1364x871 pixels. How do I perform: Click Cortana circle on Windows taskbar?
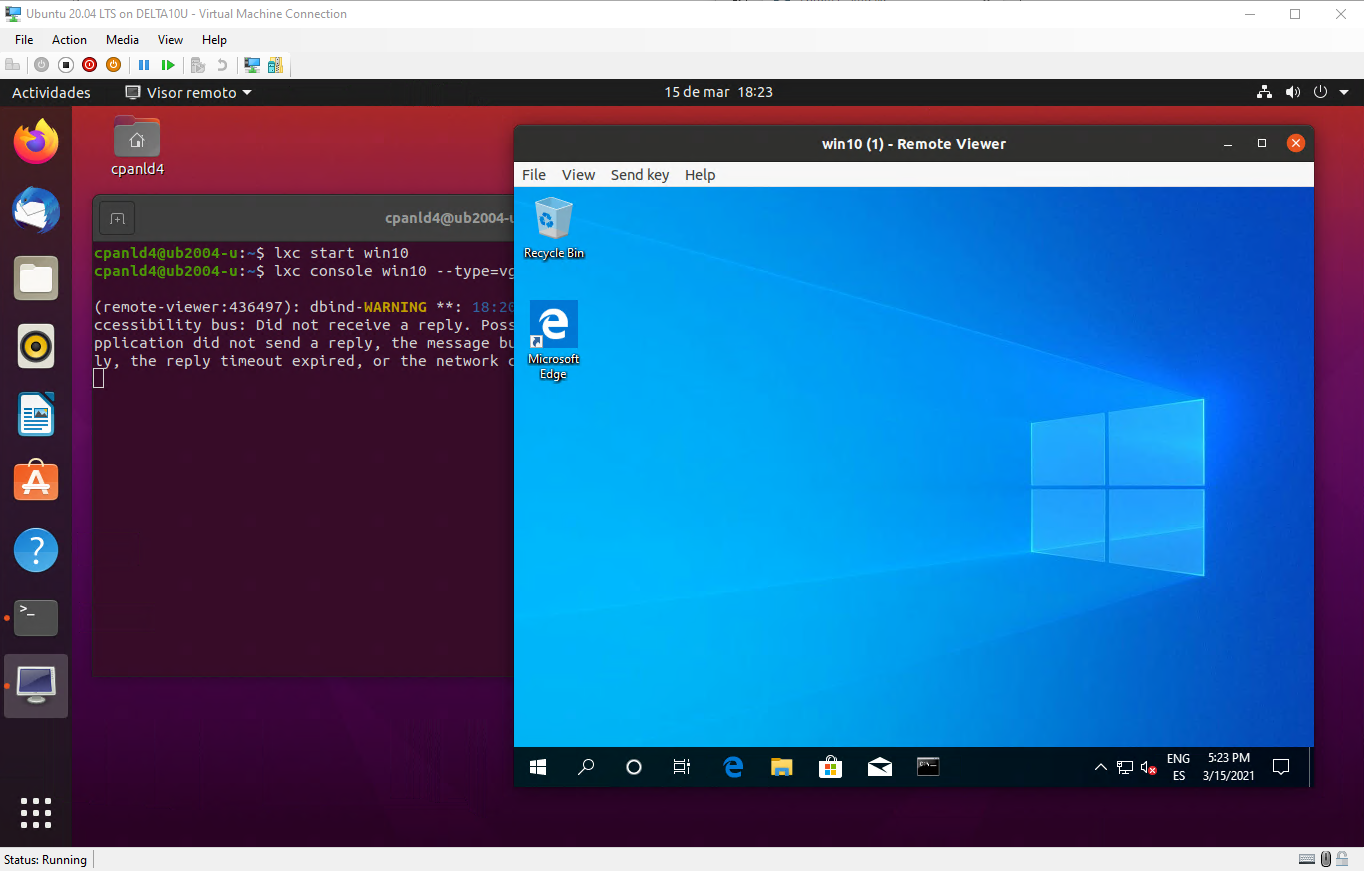click(x=634, y=767)
